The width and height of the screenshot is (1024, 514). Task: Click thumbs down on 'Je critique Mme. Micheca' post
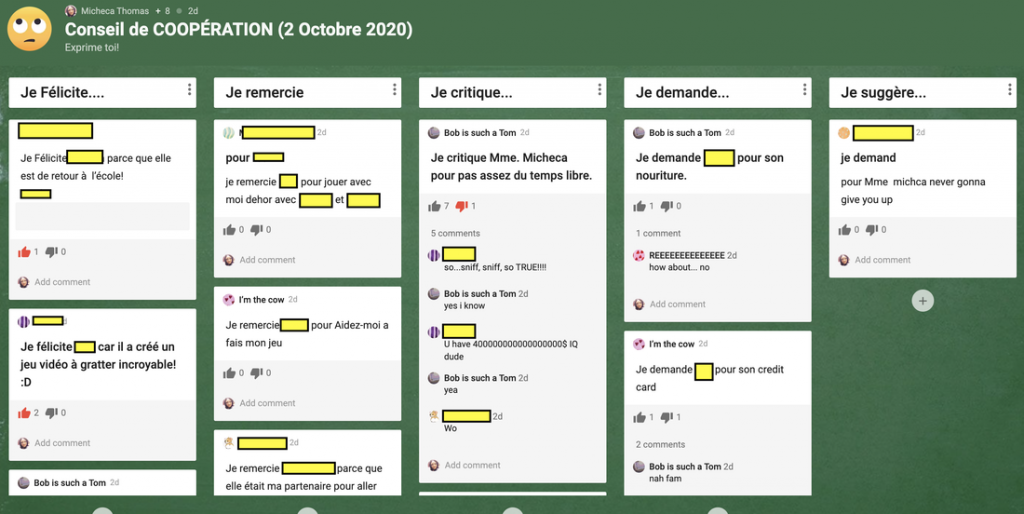(x=462, y=206)
